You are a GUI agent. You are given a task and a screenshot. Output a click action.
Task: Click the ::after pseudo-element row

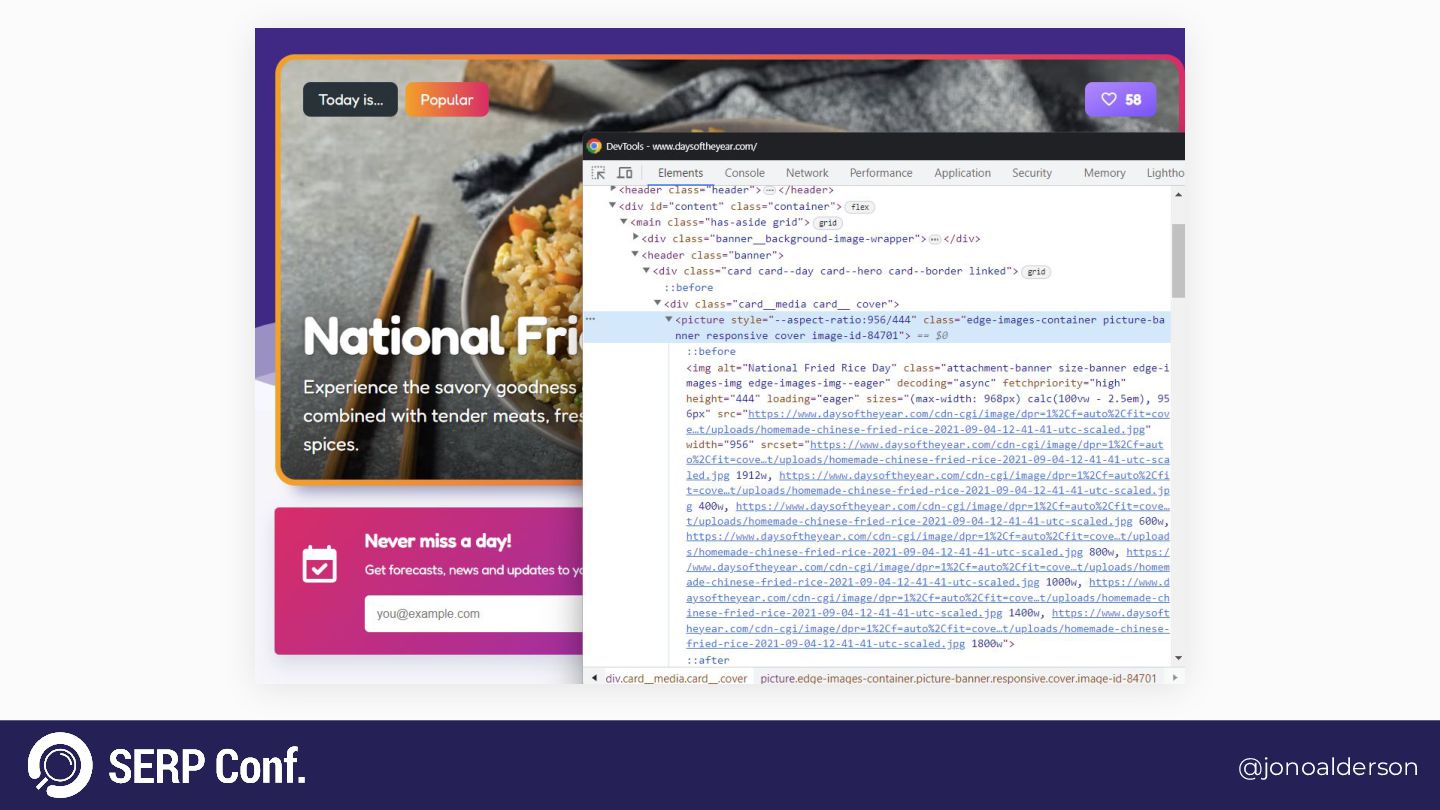pos(708,660)
